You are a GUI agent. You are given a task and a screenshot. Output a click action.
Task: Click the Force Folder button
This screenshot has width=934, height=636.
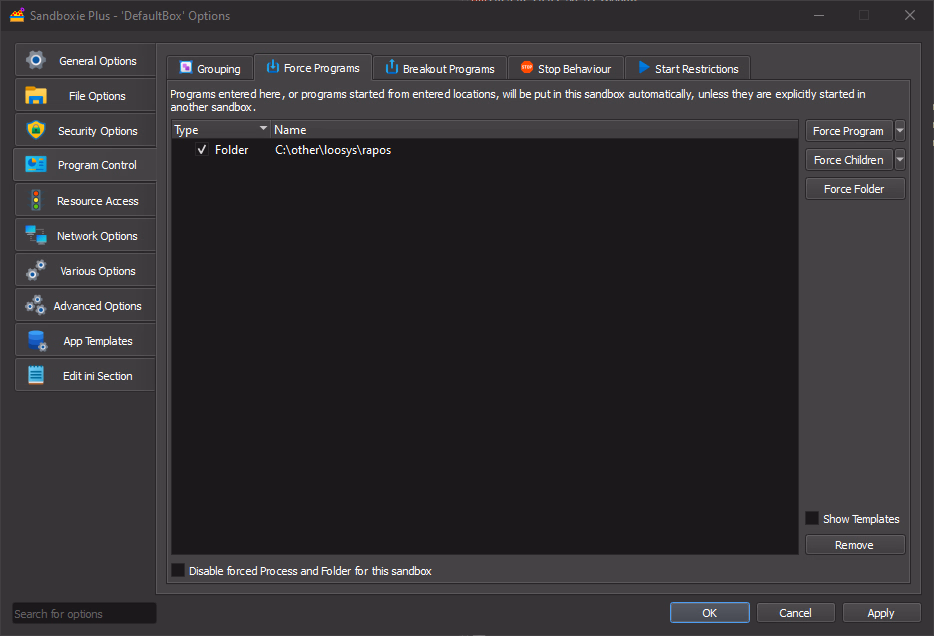pyautogui.click(x=854, y=189)
